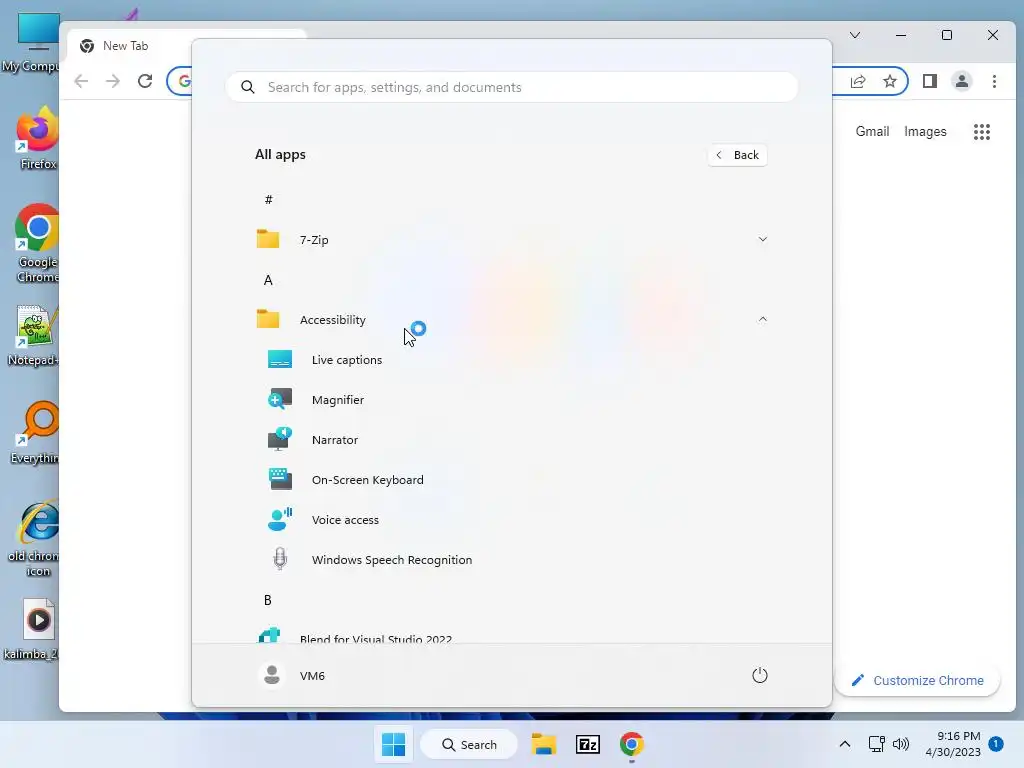Click the letter A section header
Viewport: 1024px width, 768px height.
[x=268, y=280]
